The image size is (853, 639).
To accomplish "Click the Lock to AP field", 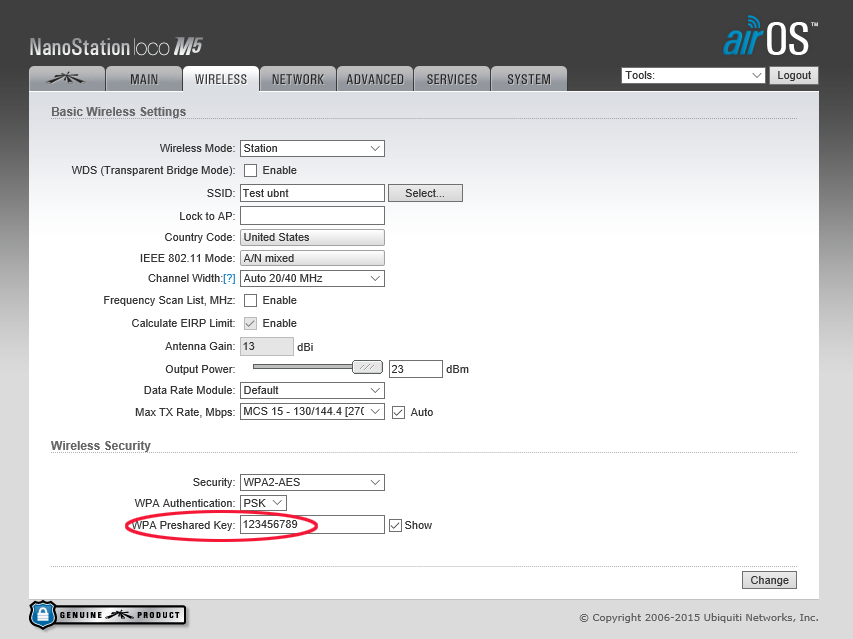I will pyautogui.click(x=312, y=216).
